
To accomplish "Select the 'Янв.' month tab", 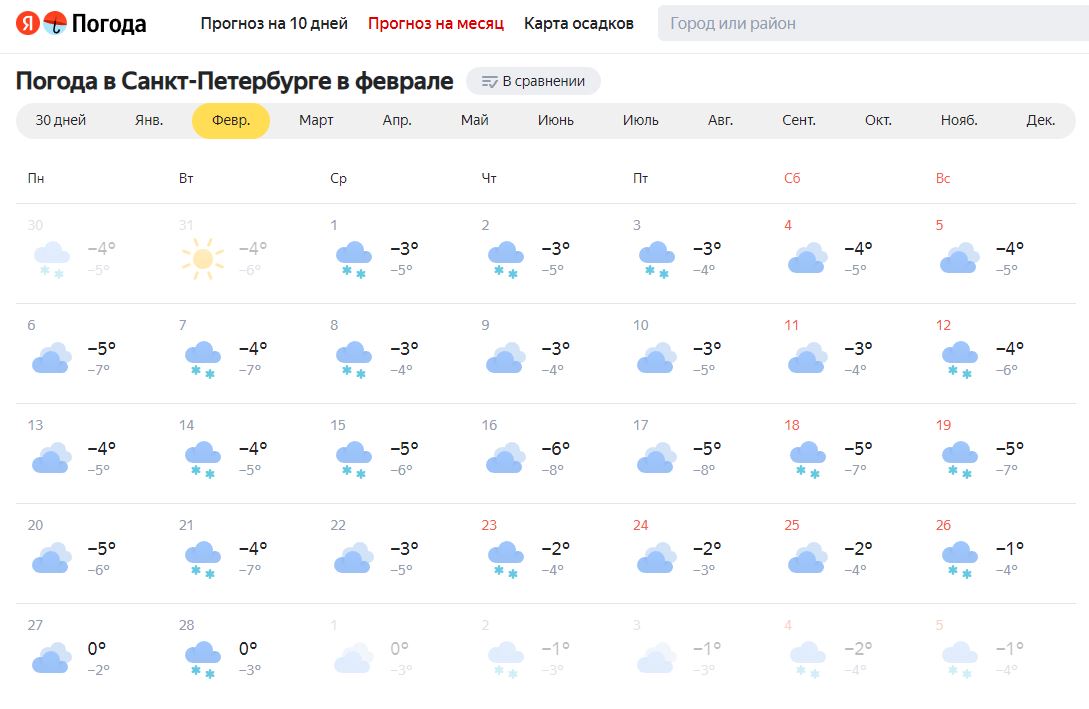I will click(149, 120).
